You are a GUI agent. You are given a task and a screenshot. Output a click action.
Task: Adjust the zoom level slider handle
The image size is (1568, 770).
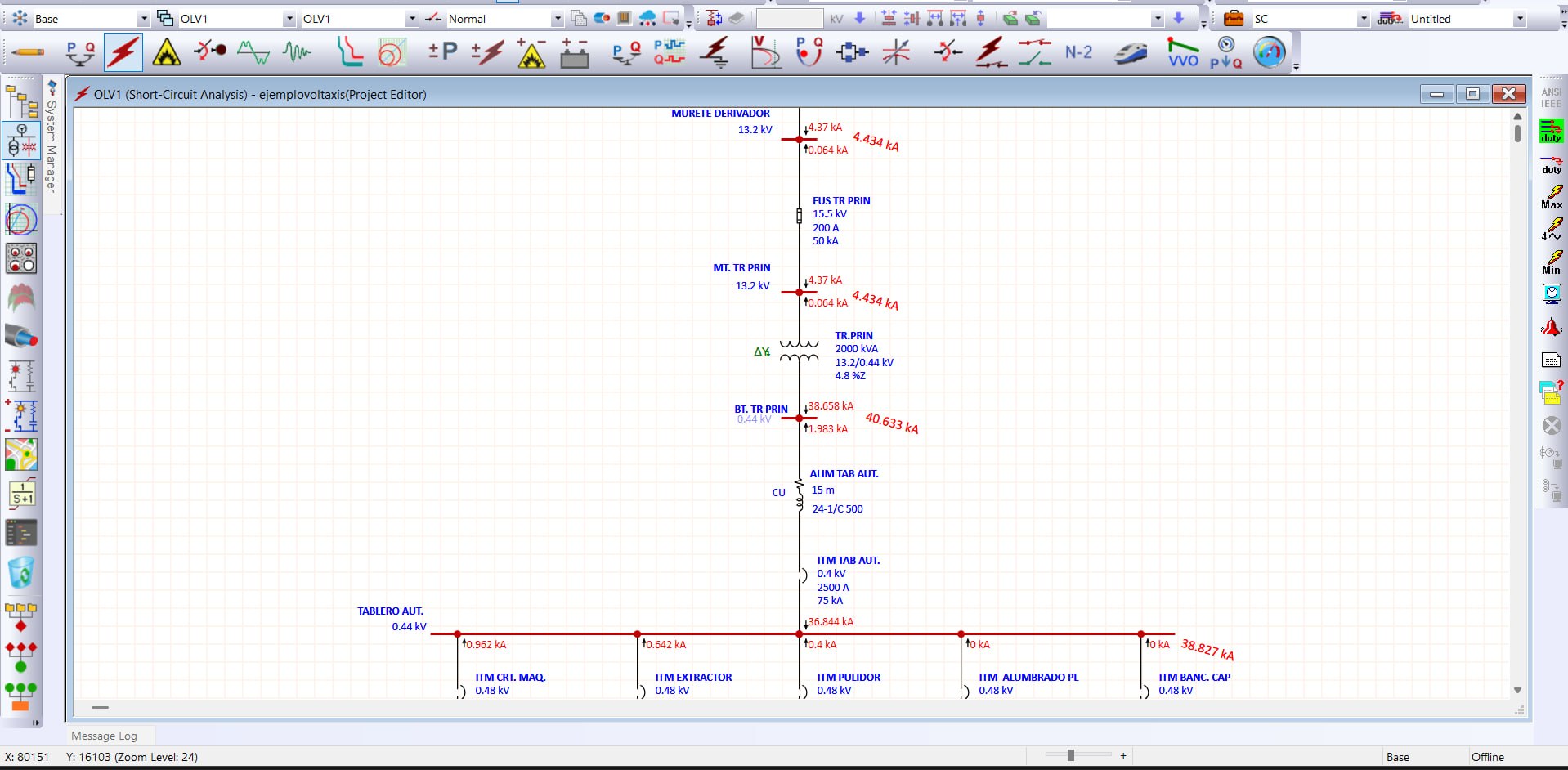click(1070, 755)
